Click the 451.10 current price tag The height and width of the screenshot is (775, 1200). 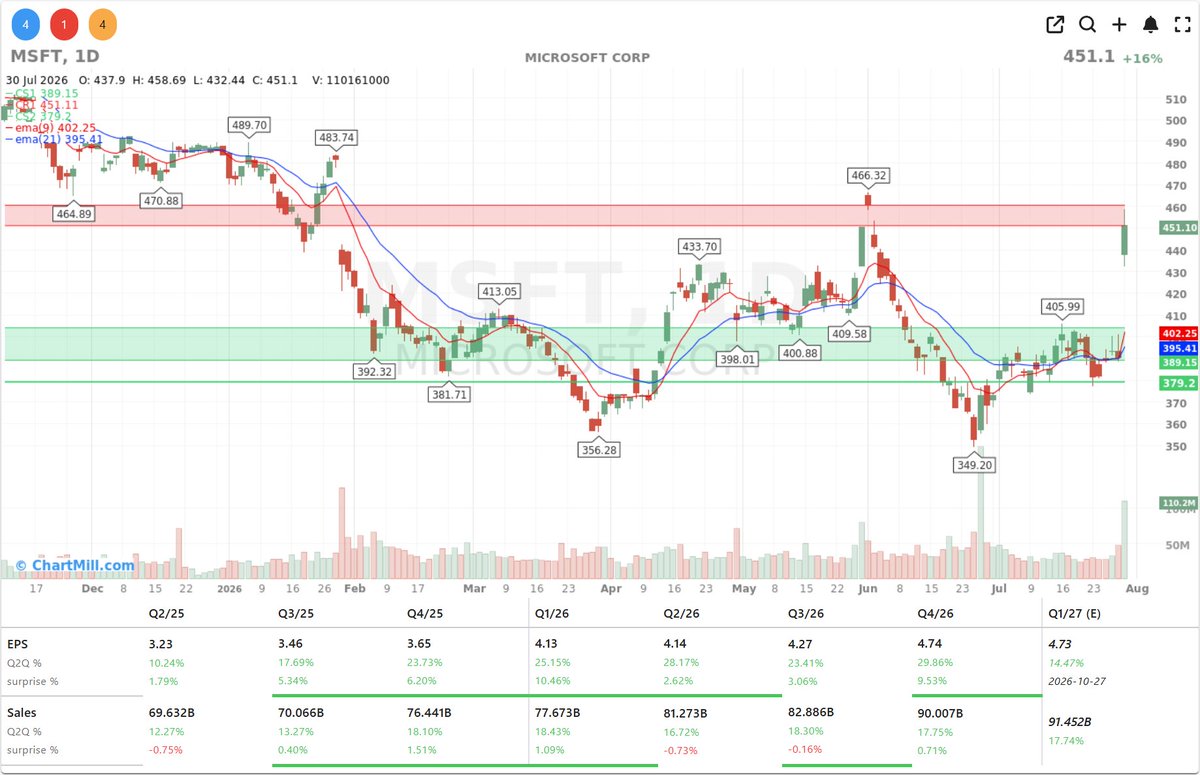[x=1178, y=228]
